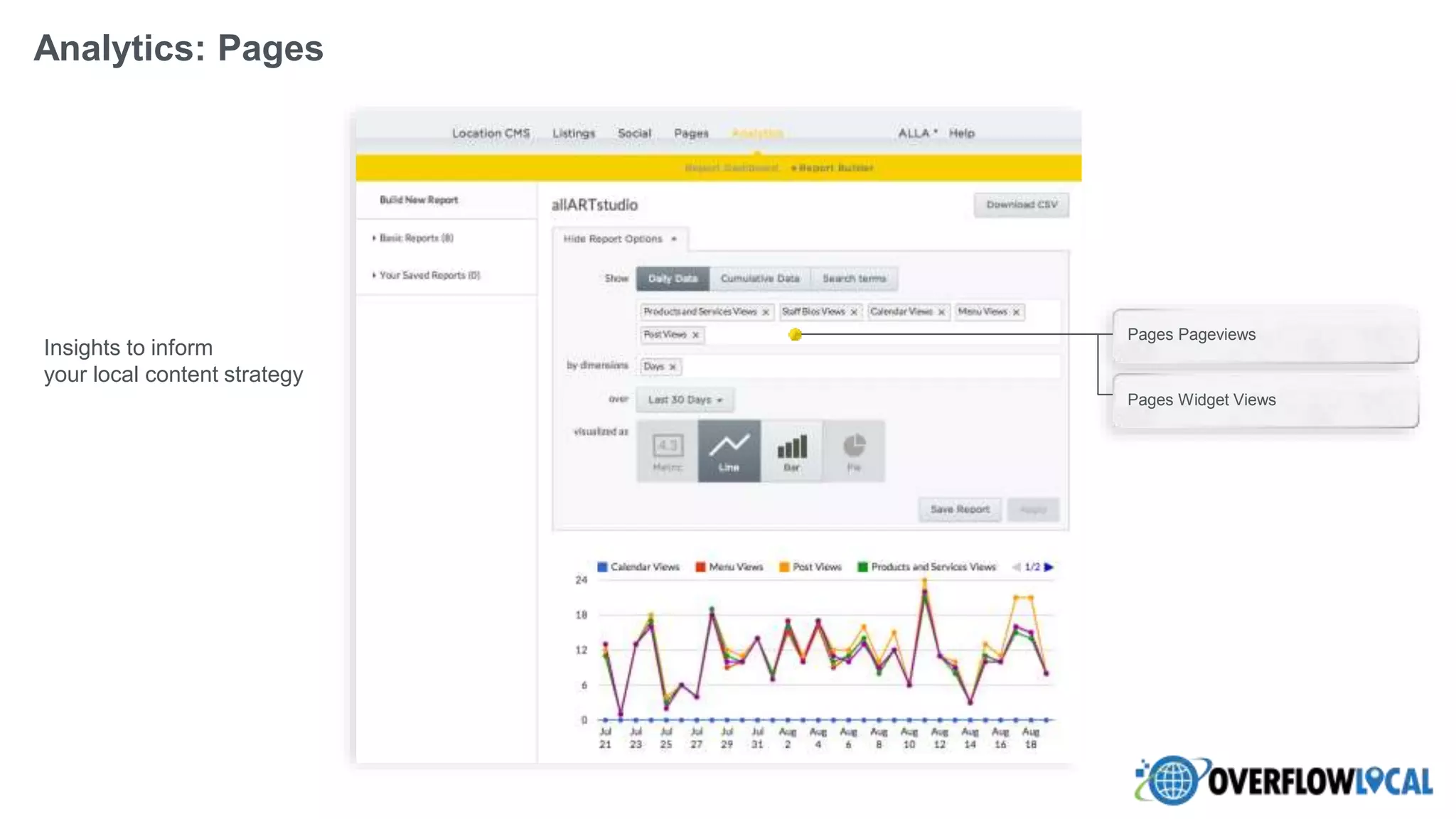
Task: Open Listings menu
Action: (574, 133)
